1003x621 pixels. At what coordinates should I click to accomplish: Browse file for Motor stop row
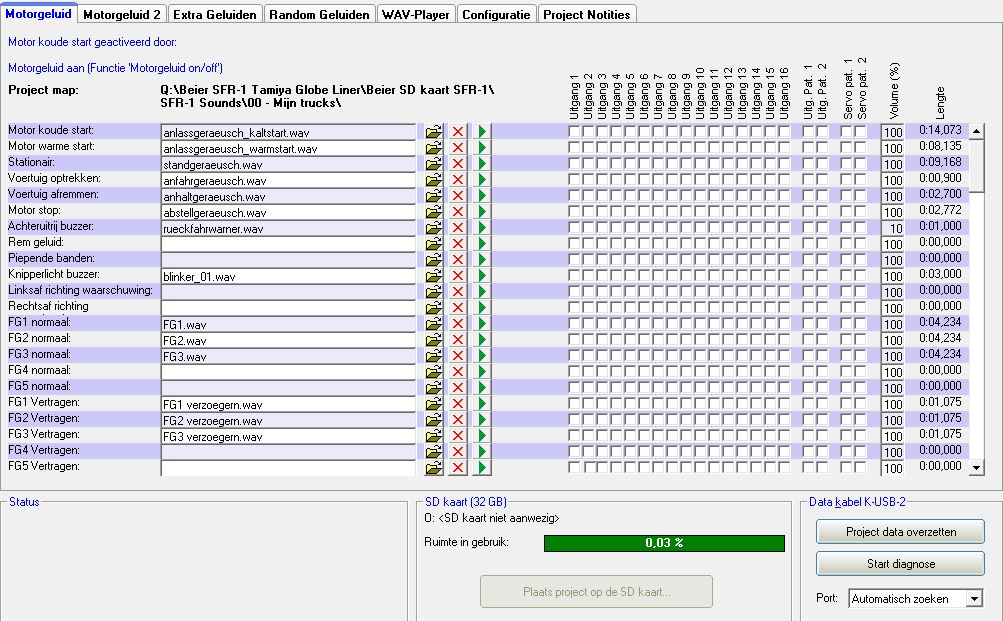434,212
